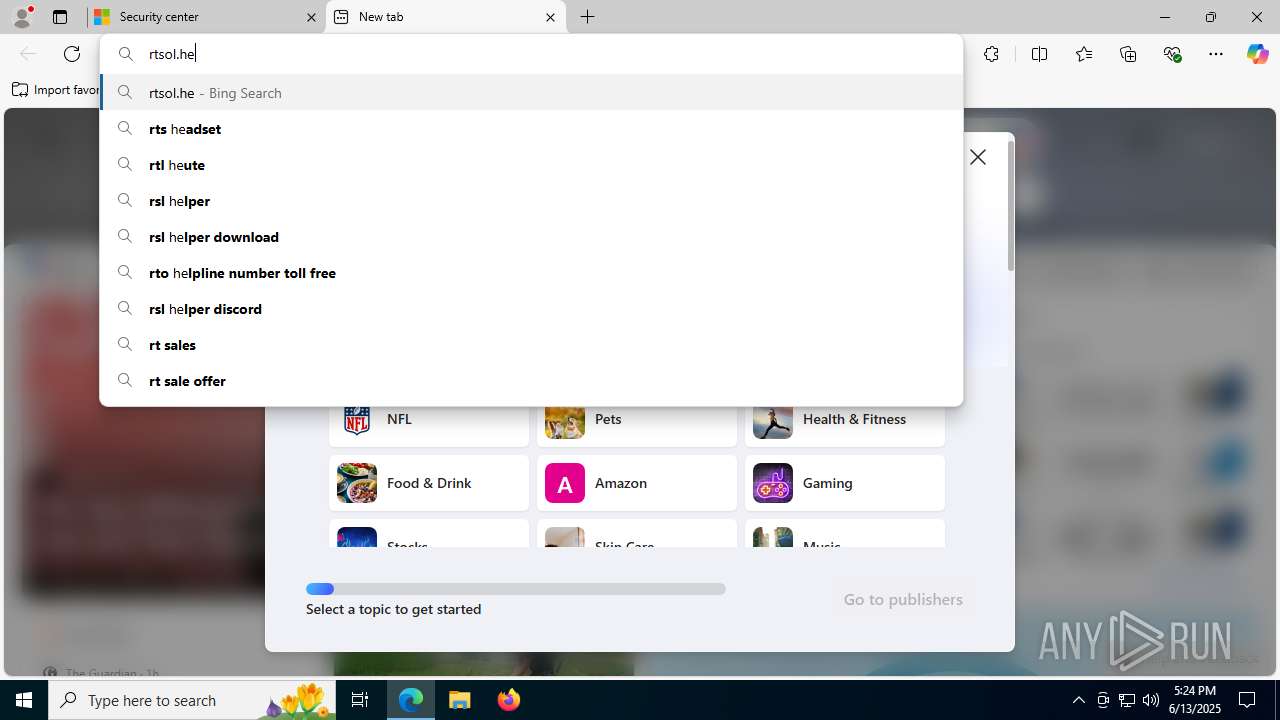The width and height of the screenshot is (1280, 720).
Task: Open the Windows Start menu
Action: click(x=24, y=700)
